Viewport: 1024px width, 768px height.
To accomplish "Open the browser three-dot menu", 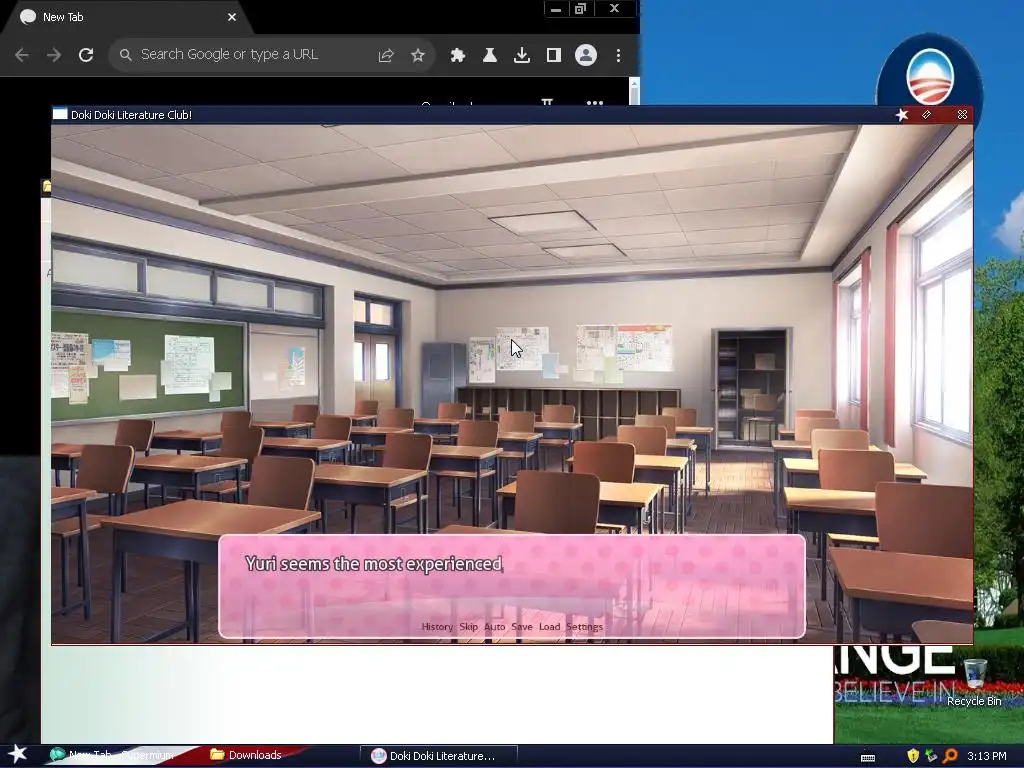I will pos(618,56).
